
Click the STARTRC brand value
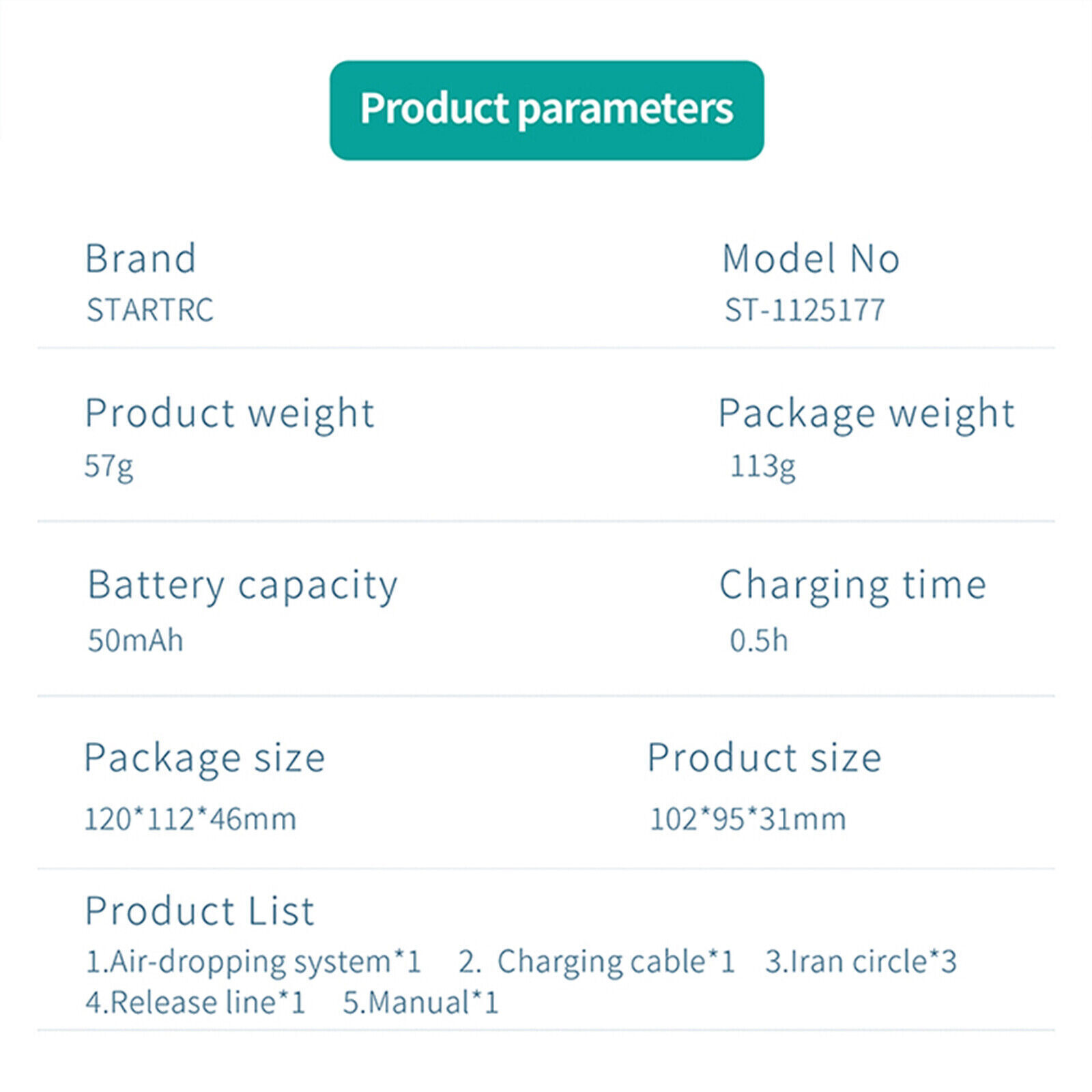pos(150,310)
